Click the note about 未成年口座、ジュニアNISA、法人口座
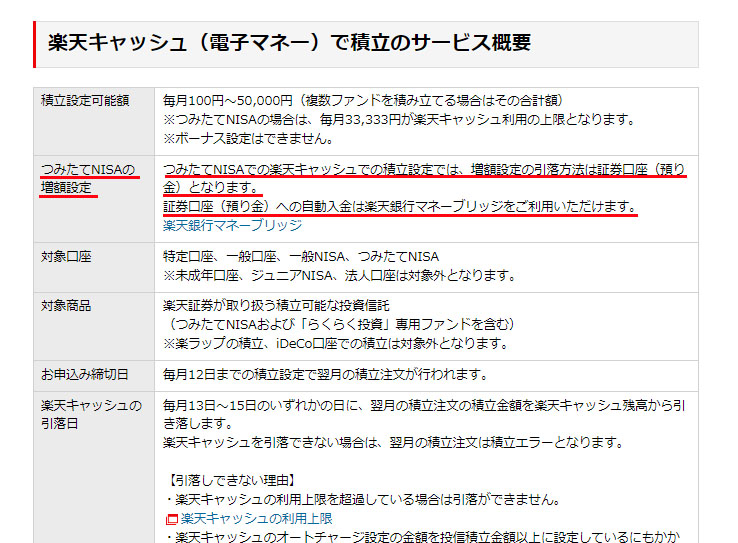Image resolution: width=738 pixels, height=543 pixels. click(340, 275)
